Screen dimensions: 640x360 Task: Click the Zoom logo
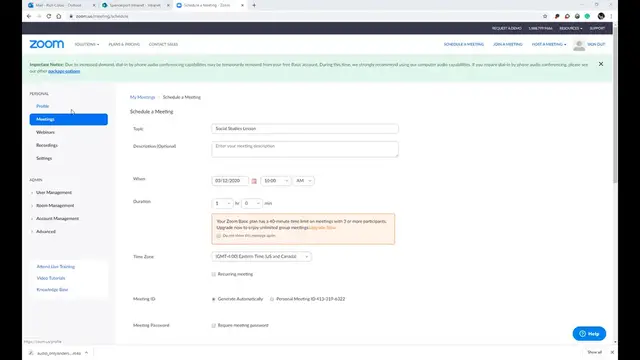(47, 44)
